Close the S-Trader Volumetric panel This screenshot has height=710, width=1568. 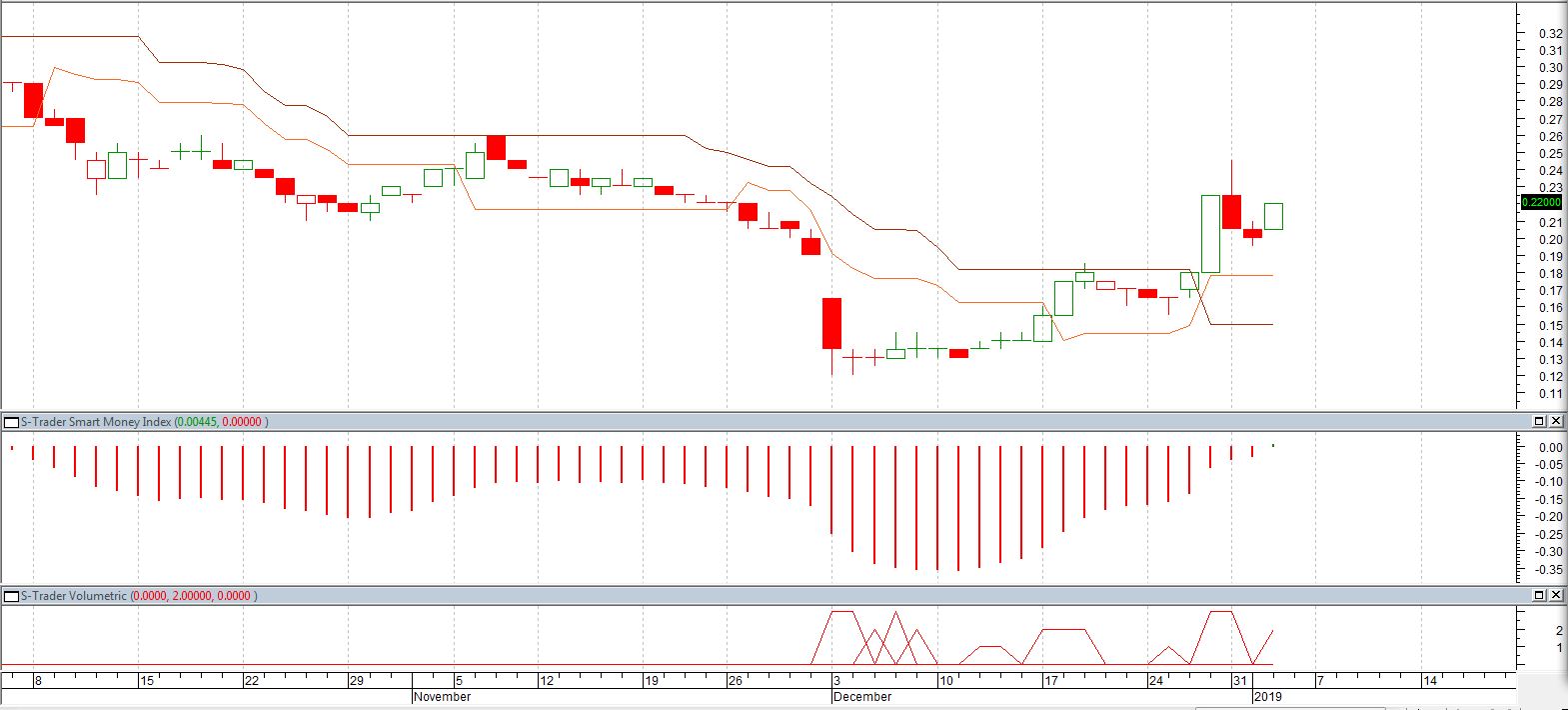[x=1556, y=596]
